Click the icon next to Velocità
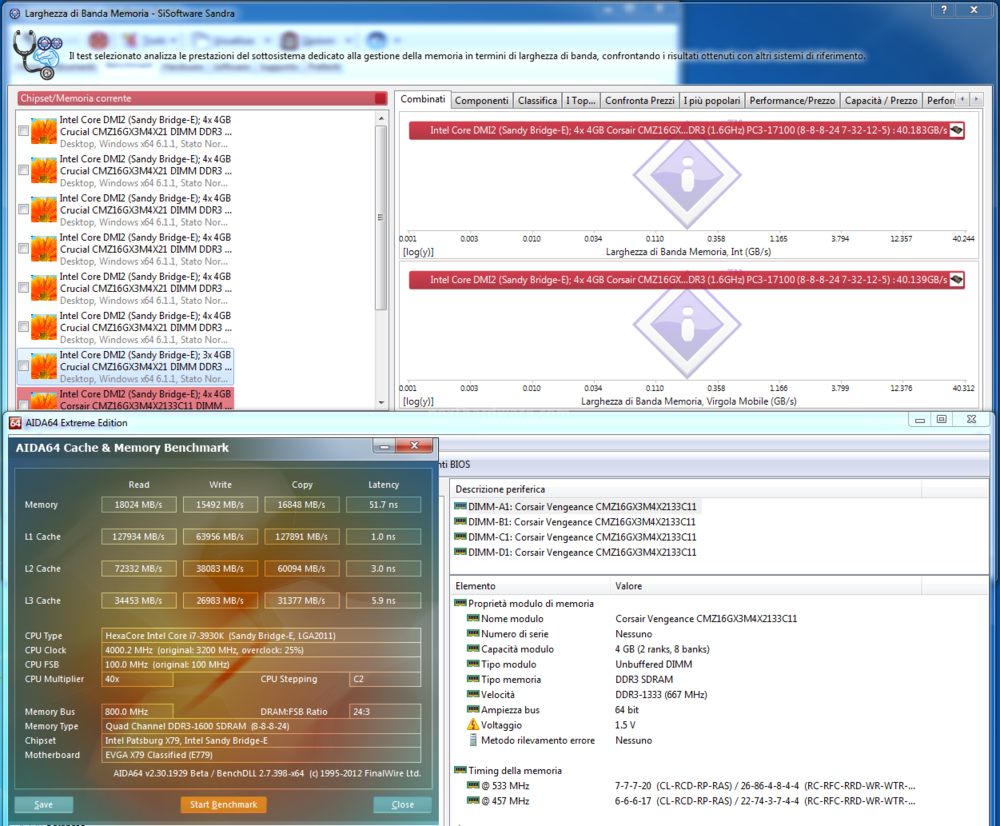 tap(473, 695)
